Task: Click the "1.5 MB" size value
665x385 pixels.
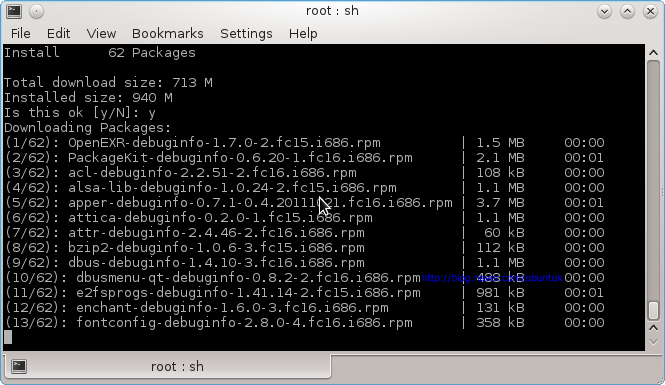Action: coord(500,143)
